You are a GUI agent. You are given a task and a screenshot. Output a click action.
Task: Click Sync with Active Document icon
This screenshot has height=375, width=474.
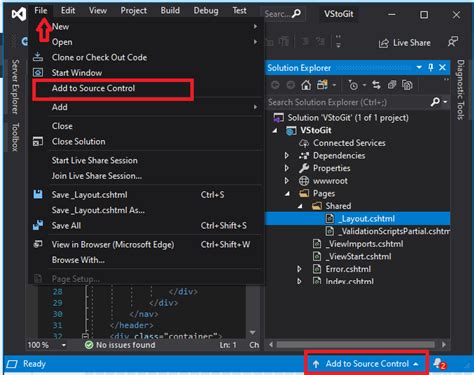pos(376,85)
